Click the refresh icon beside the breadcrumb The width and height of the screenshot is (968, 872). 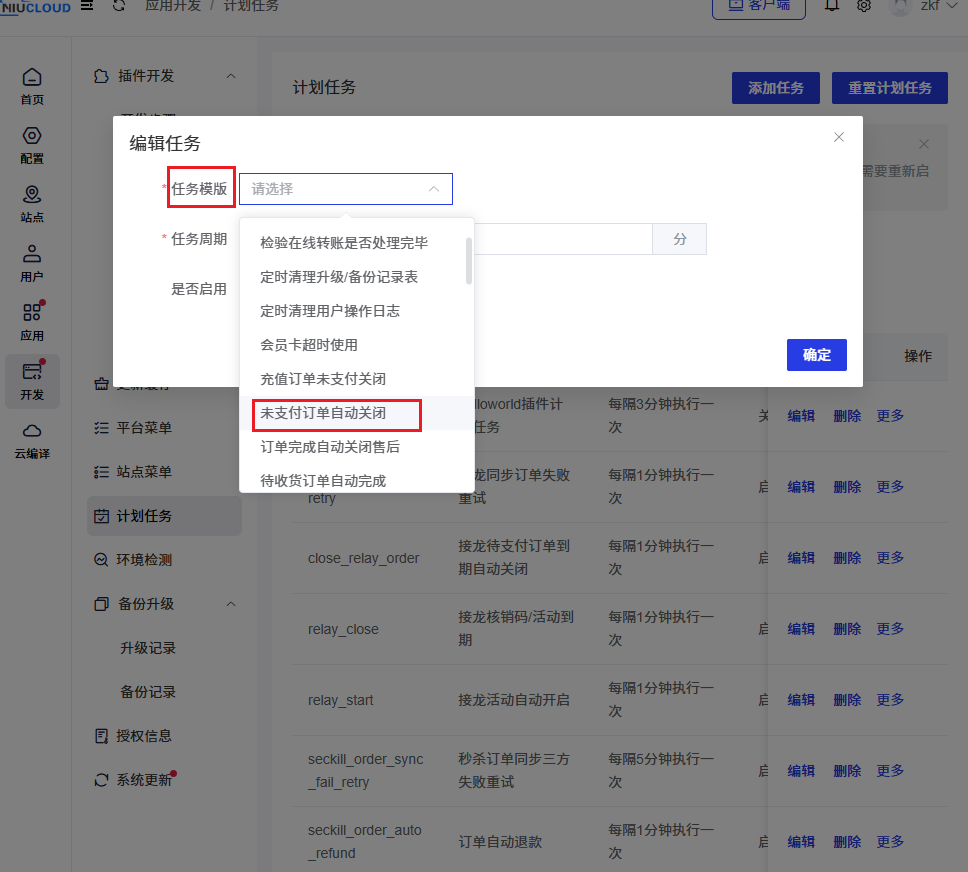pos(120,6)
